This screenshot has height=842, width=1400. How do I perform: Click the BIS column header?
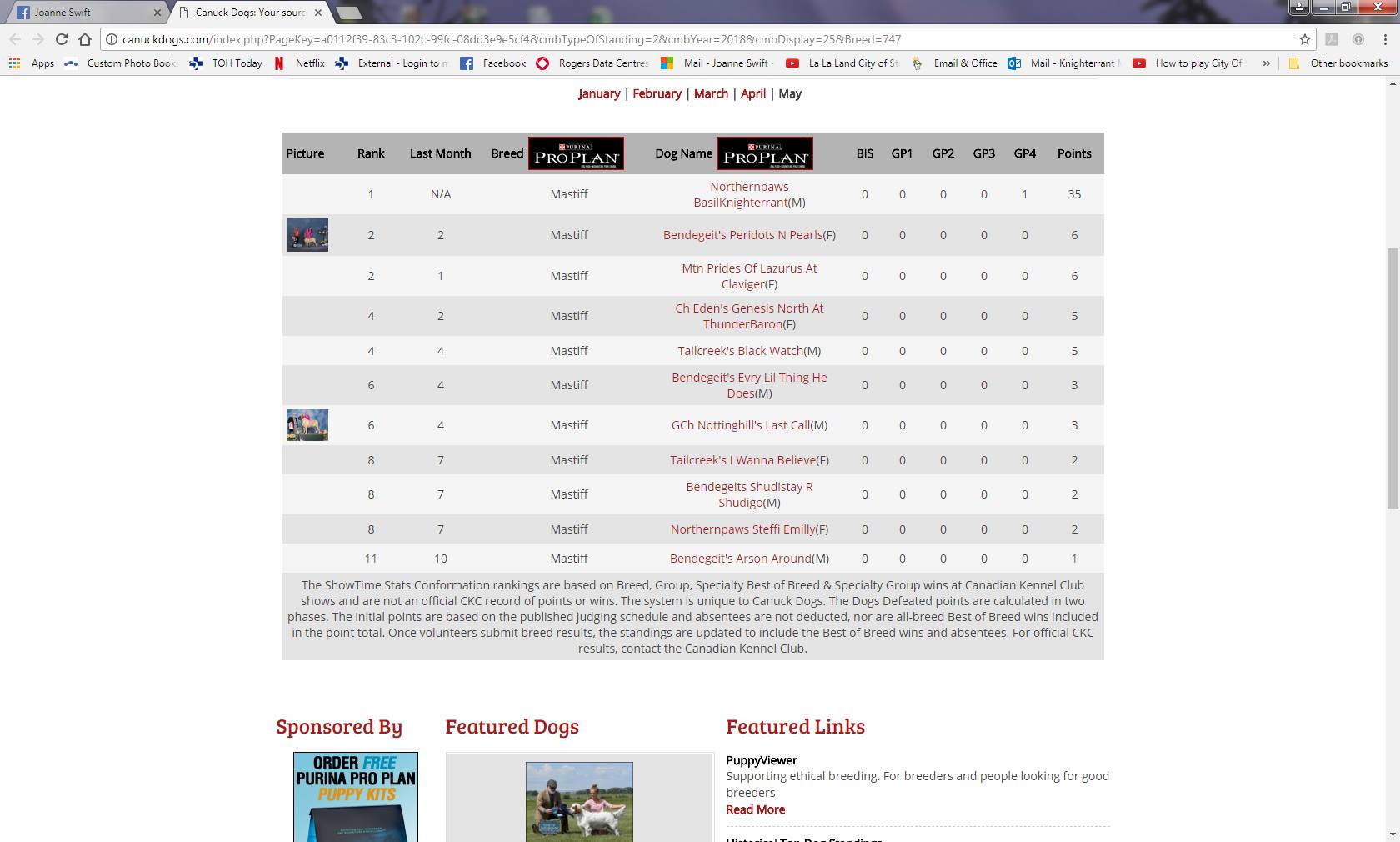pyautogui.click(x=865, y=153)
